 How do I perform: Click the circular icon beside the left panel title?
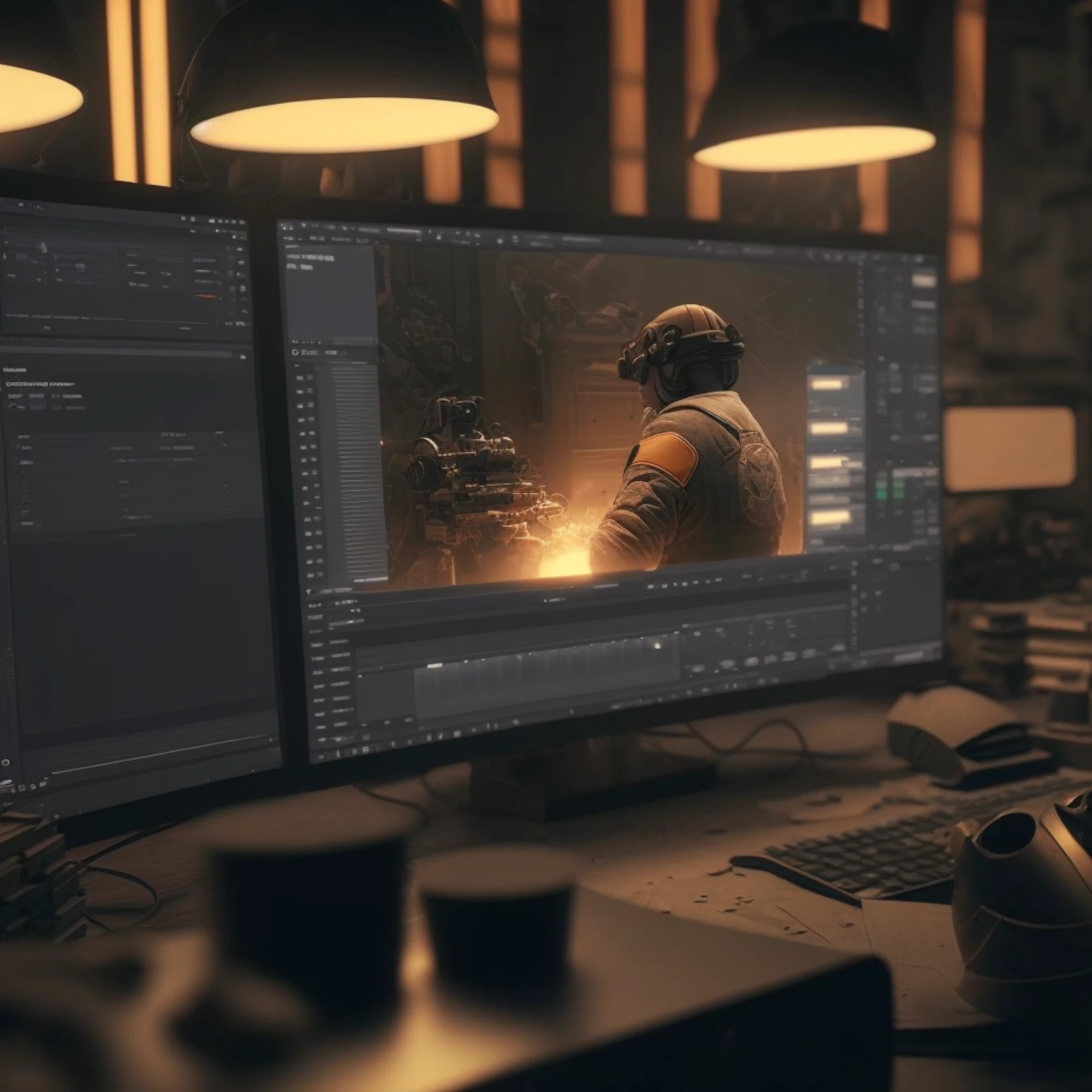click(295, 352)
